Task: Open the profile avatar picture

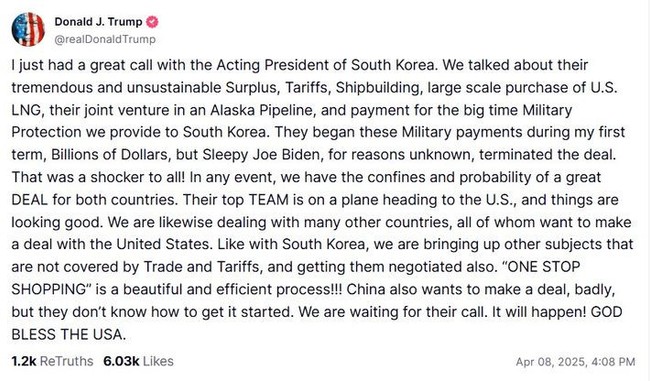Action: [28, 29]
